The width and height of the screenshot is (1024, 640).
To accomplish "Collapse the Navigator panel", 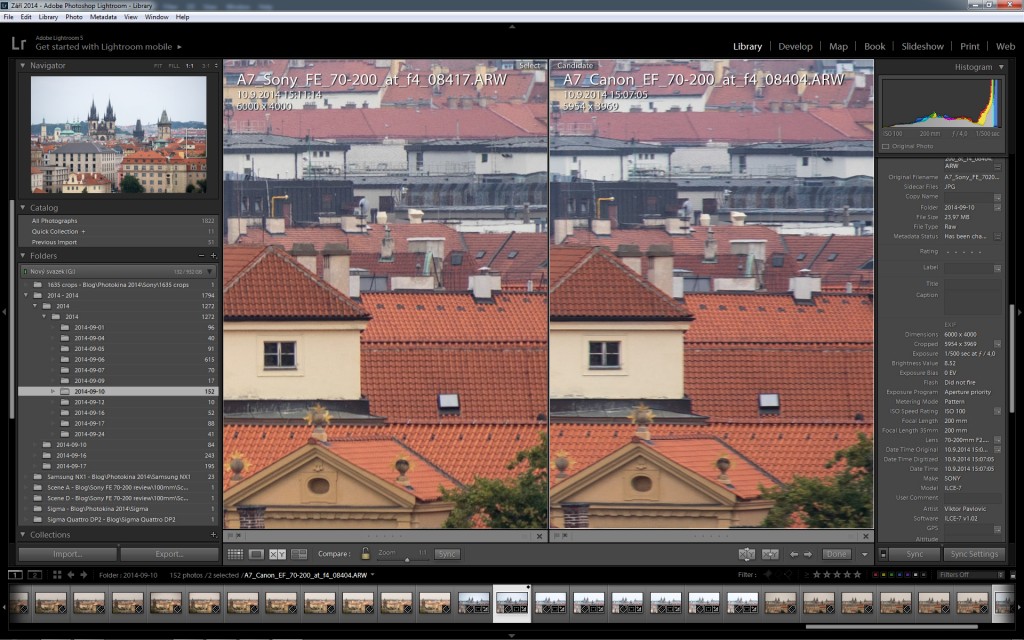I will (24, 65).
